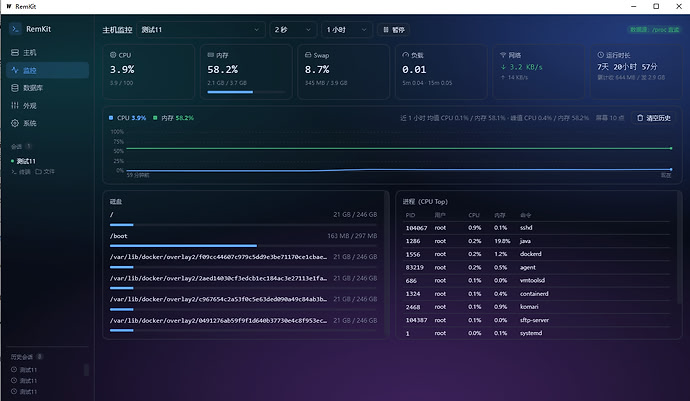Toggle the 暂停 pause monitoring button
The height and width of the screenshot is (401, 690).
point(394,29)
